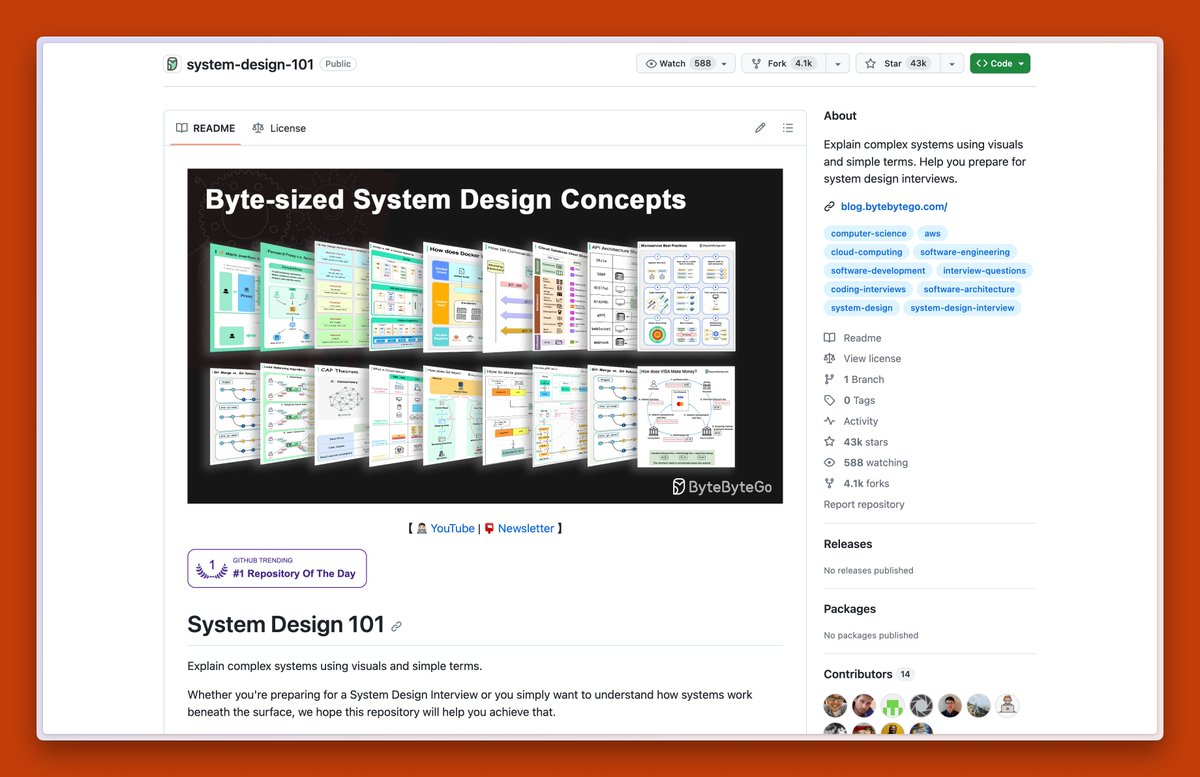Open the YouTube link
Image resolution: width=1200 pixels, height=777 pixels.
click(453, 528)
